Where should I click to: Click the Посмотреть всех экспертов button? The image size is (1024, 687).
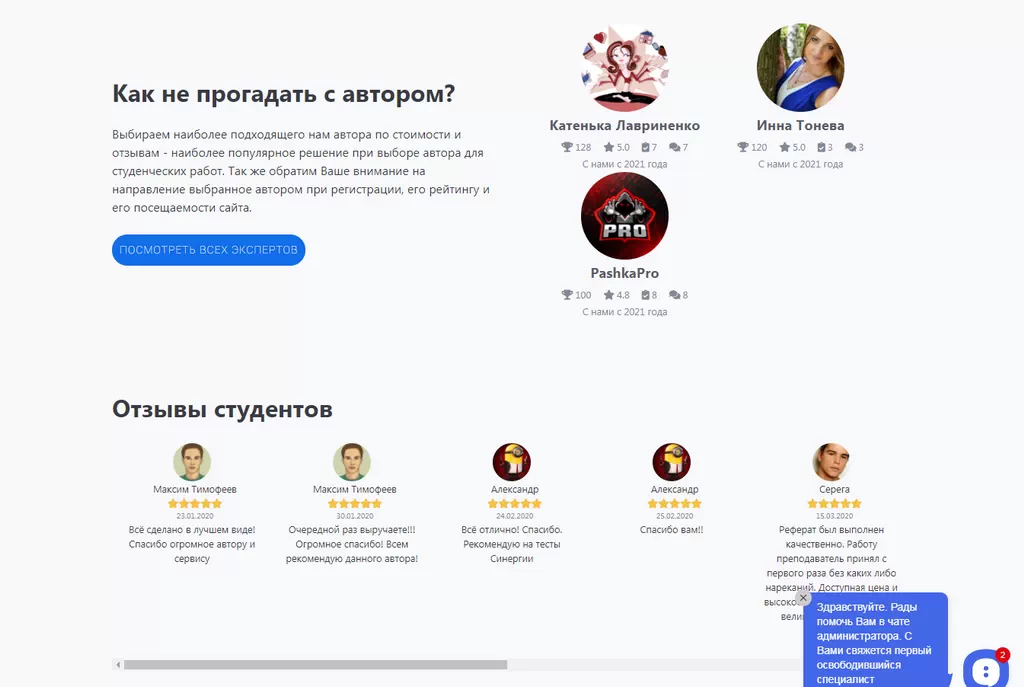click(x=208, y=250)
